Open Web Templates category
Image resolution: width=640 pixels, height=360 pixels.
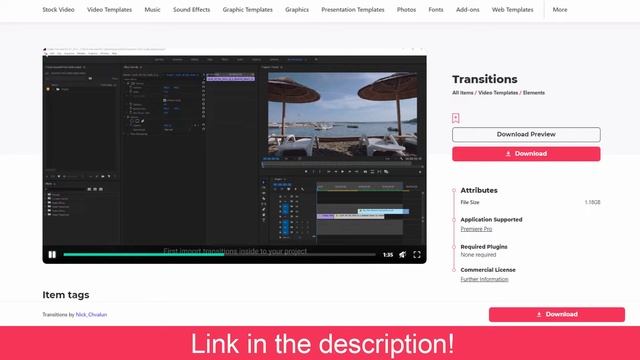513,9
